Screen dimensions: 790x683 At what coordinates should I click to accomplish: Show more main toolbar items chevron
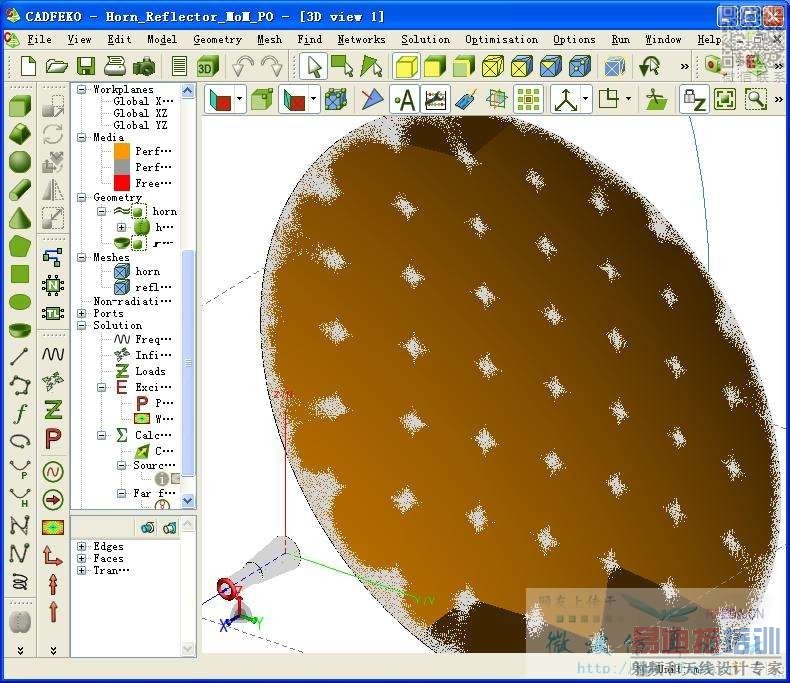coord(684,66)
